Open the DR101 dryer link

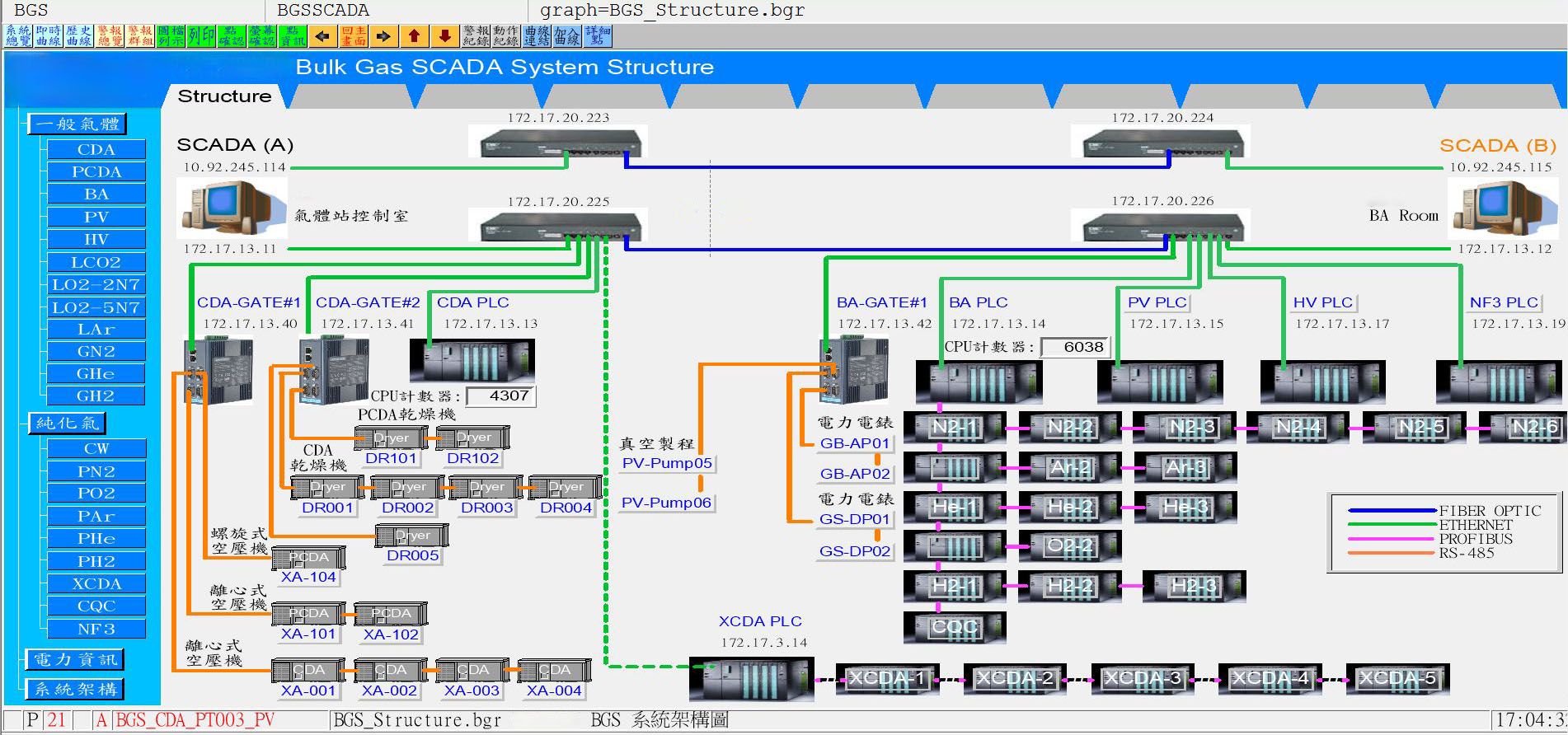(391, 458)
